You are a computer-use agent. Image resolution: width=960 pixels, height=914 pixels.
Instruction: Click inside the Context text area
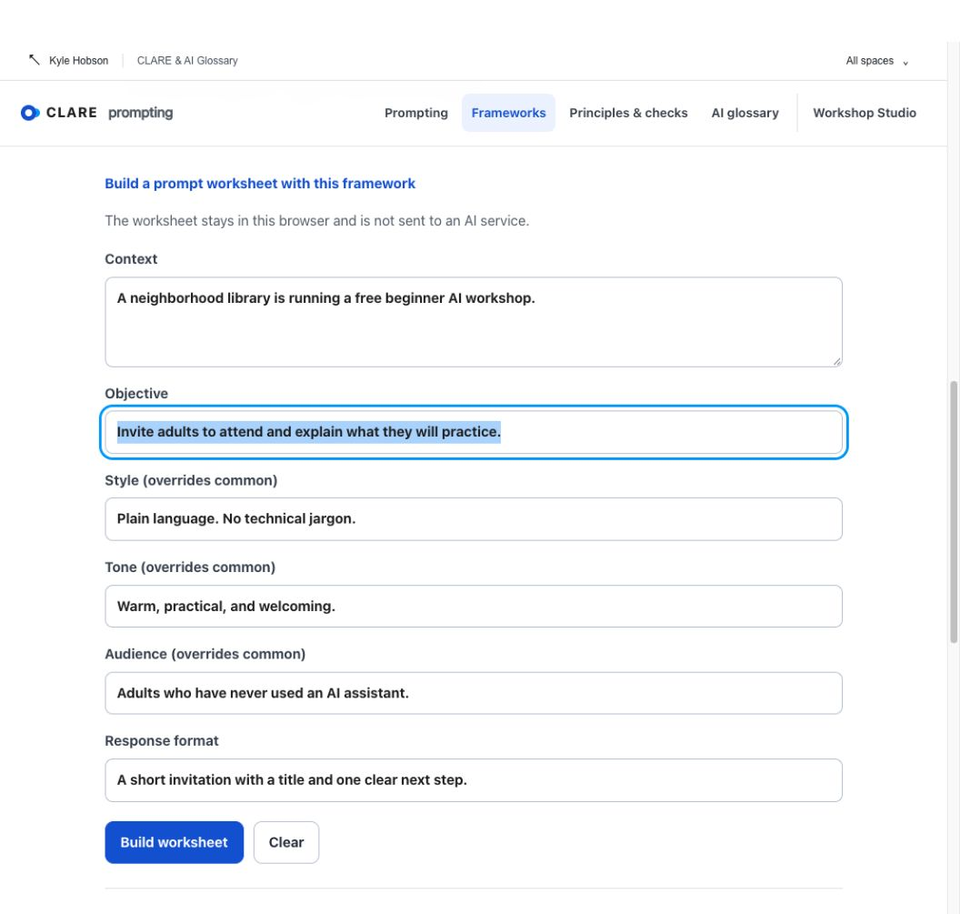point(473,322)
